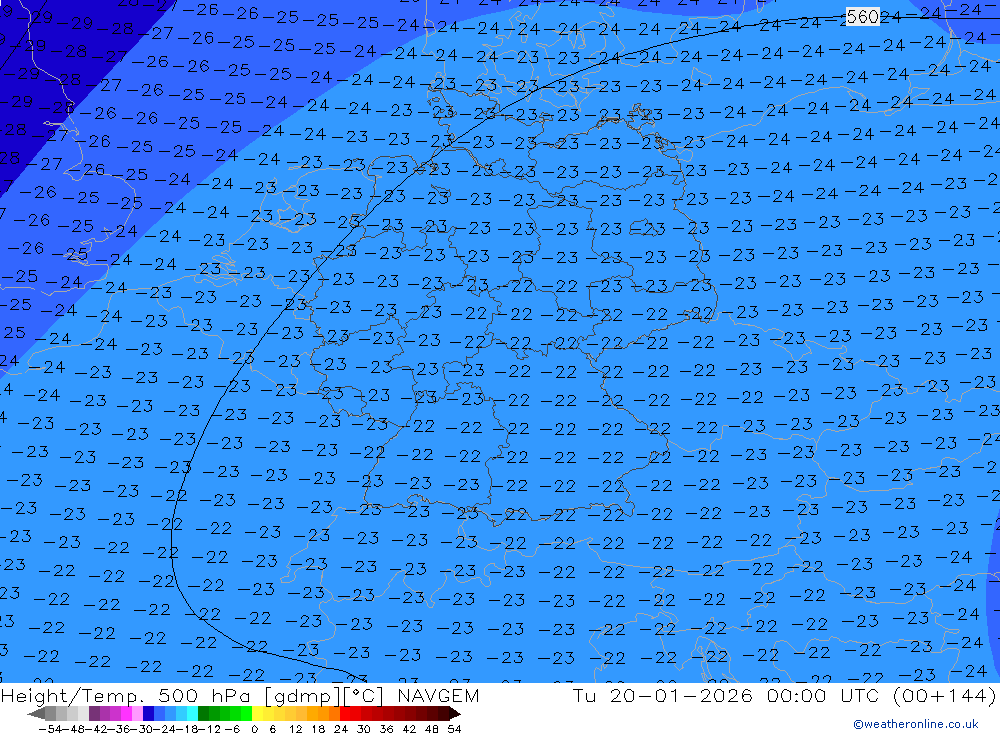Click the dark purple swatch above -42
The image size is (1000, 733).
94,714
